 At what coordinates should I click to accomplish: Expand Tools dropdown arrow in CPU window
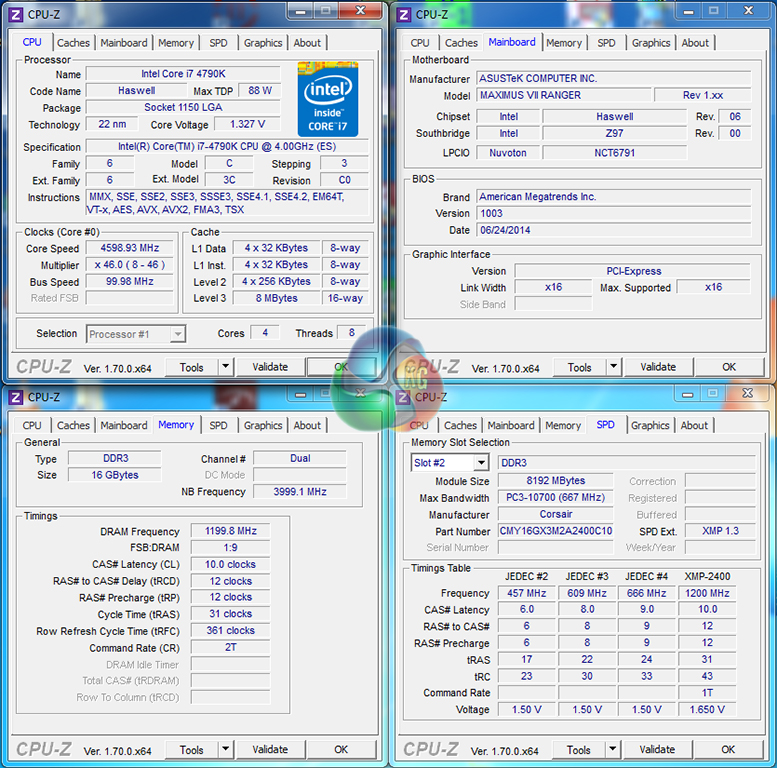[x=225, y=367]
